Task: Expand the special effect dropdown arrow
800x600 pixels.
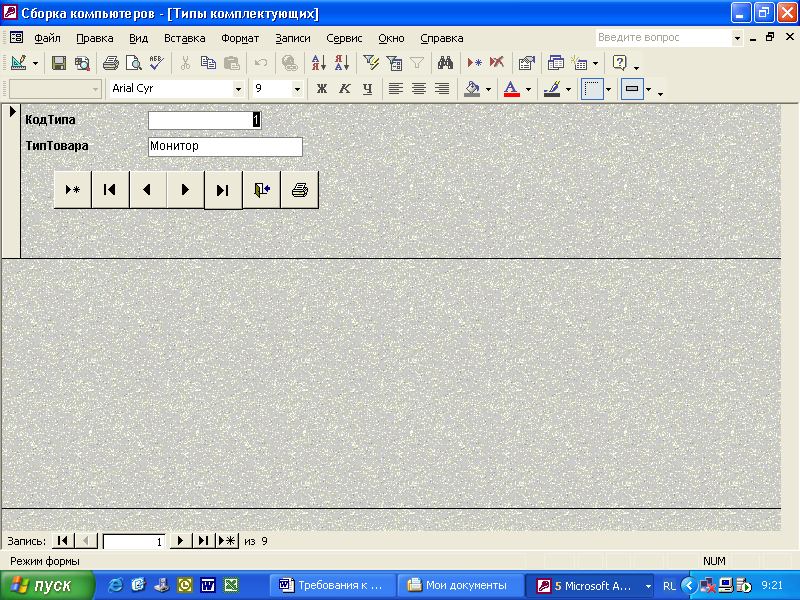Action: point(648,89)
